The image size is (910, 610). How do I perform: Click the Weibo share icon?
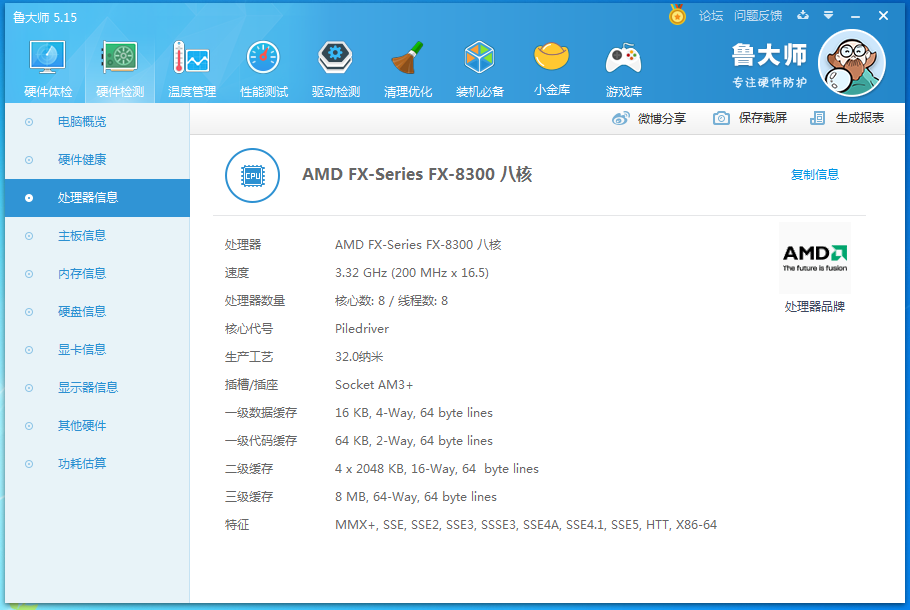[620, 118]
